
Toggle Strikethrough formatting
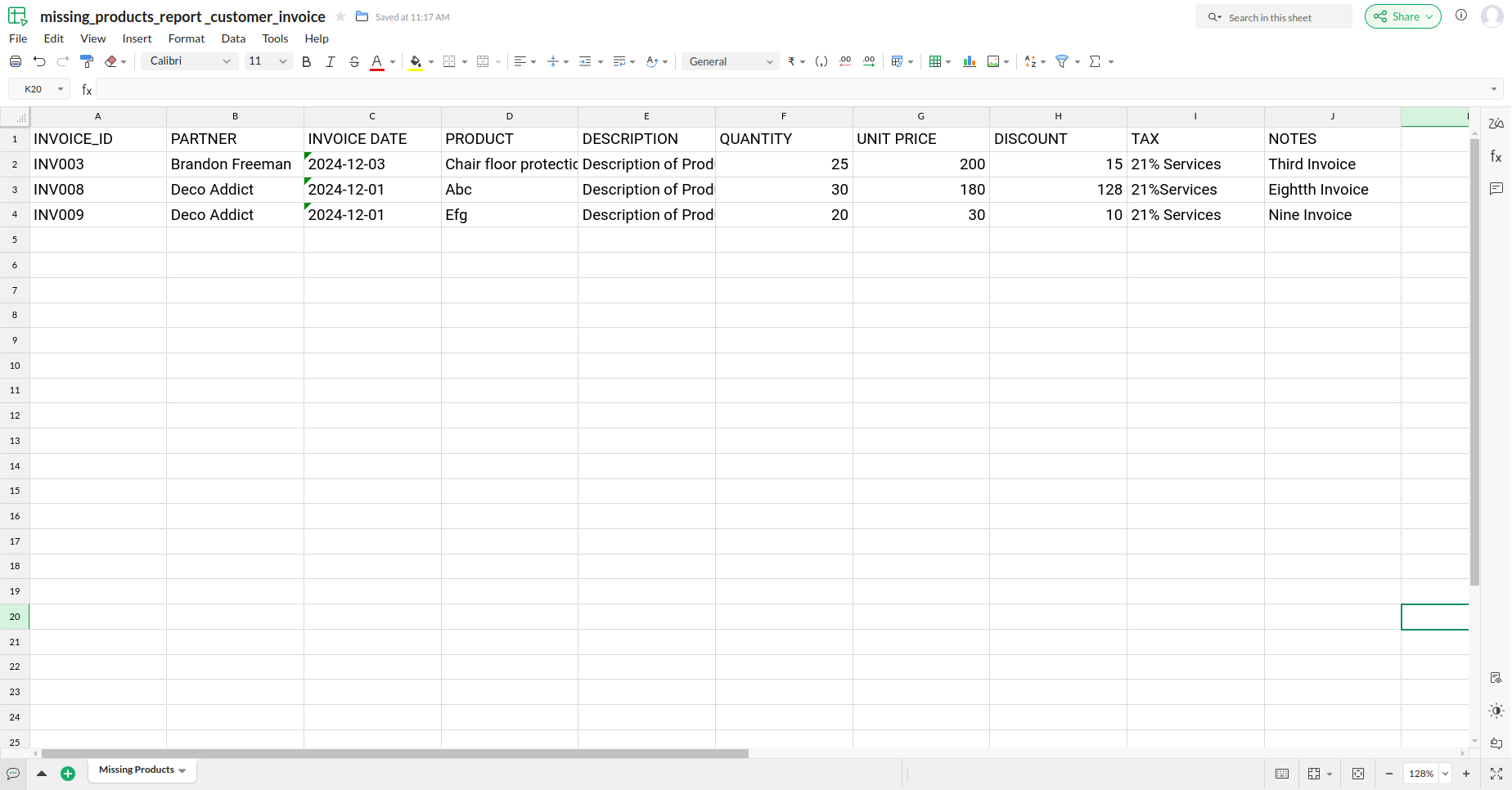click(354, 61)
